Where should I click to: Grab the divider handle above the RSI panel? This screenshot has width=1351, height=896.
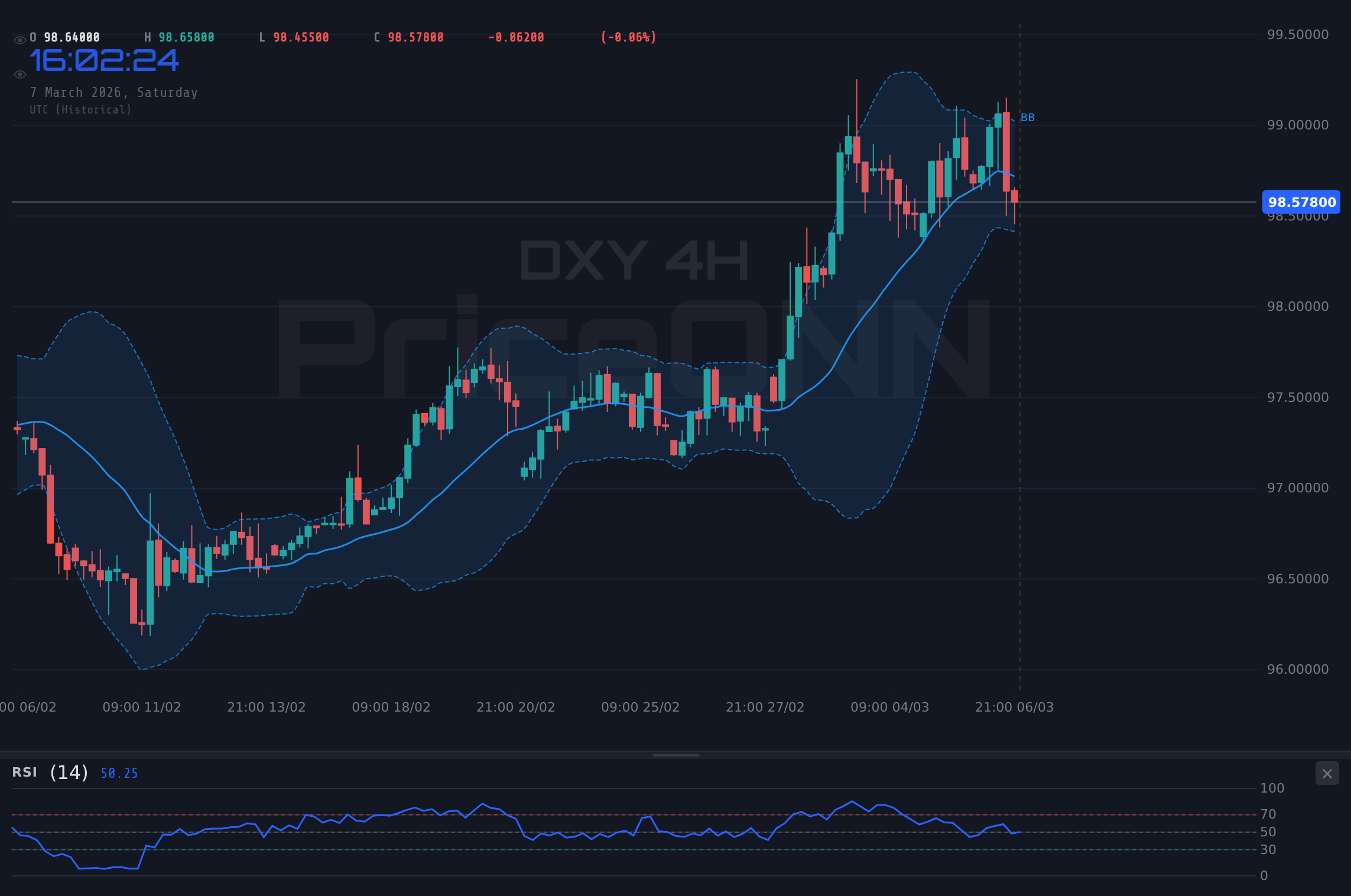click(675, 755)
